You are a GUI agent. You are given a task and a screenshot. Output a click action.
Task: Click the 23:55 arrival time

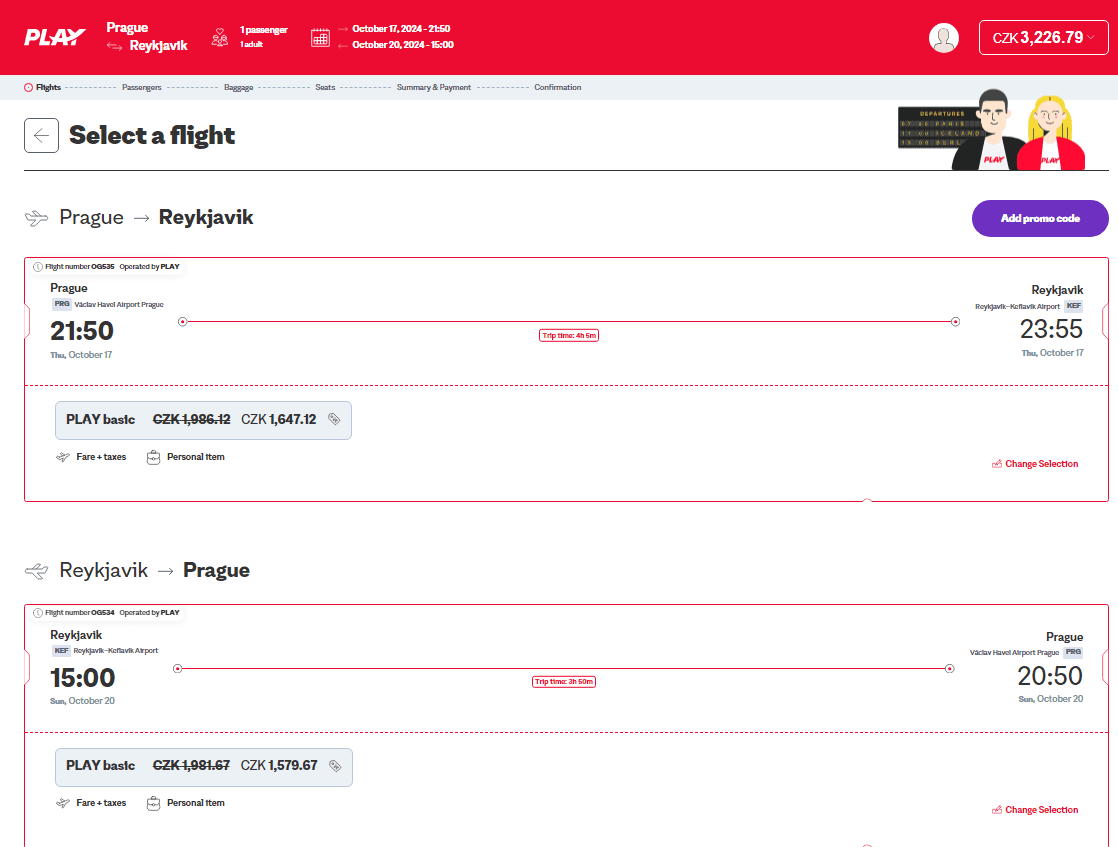[x=1051, y=329]
